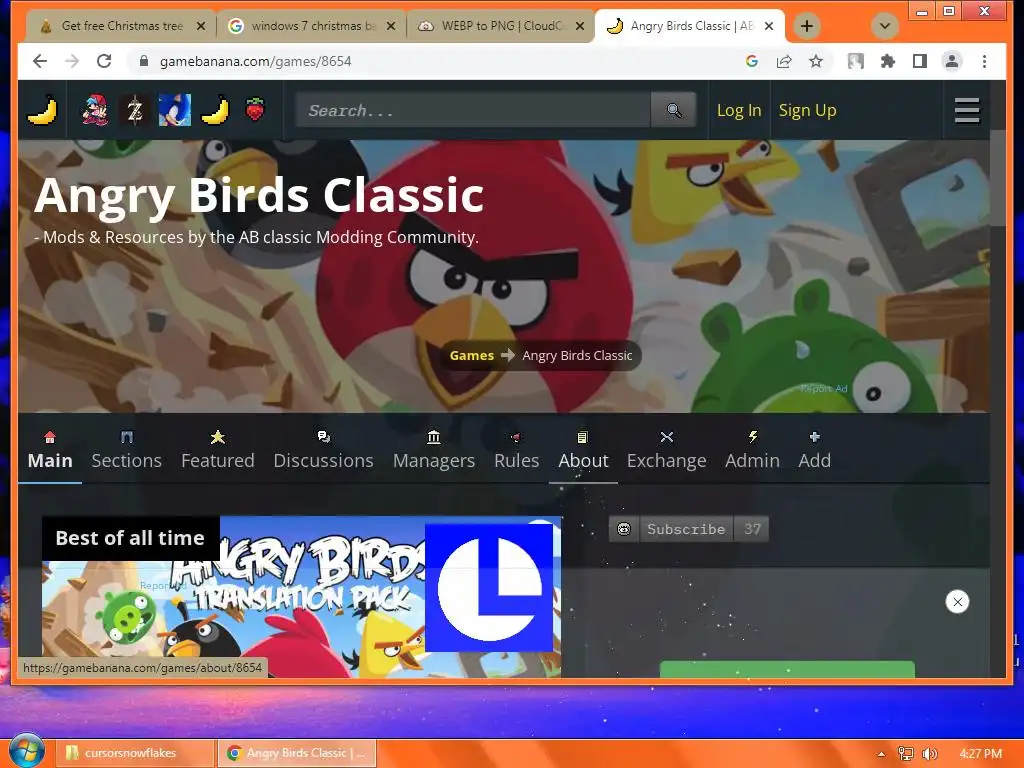Click the share page icon

tap(784, 61)
